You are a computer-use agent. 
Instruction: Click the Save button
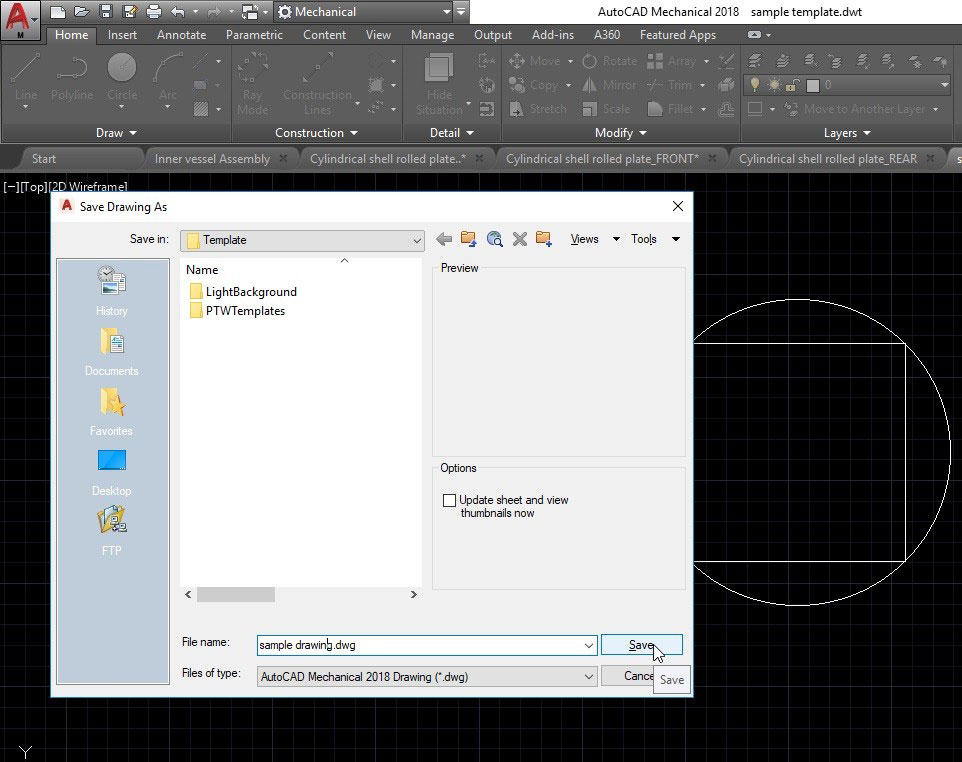641,645
